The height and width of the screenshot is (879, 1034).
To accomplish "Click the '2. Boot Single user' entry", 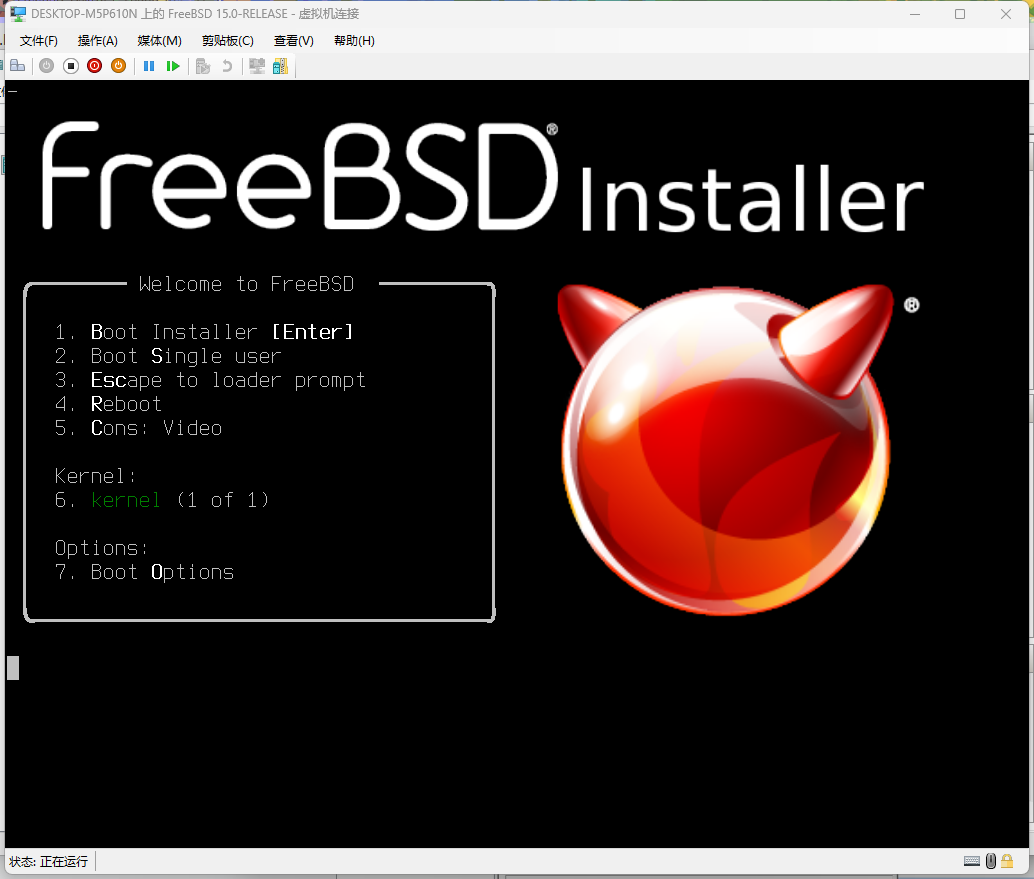I will click(x=168, y=356).
